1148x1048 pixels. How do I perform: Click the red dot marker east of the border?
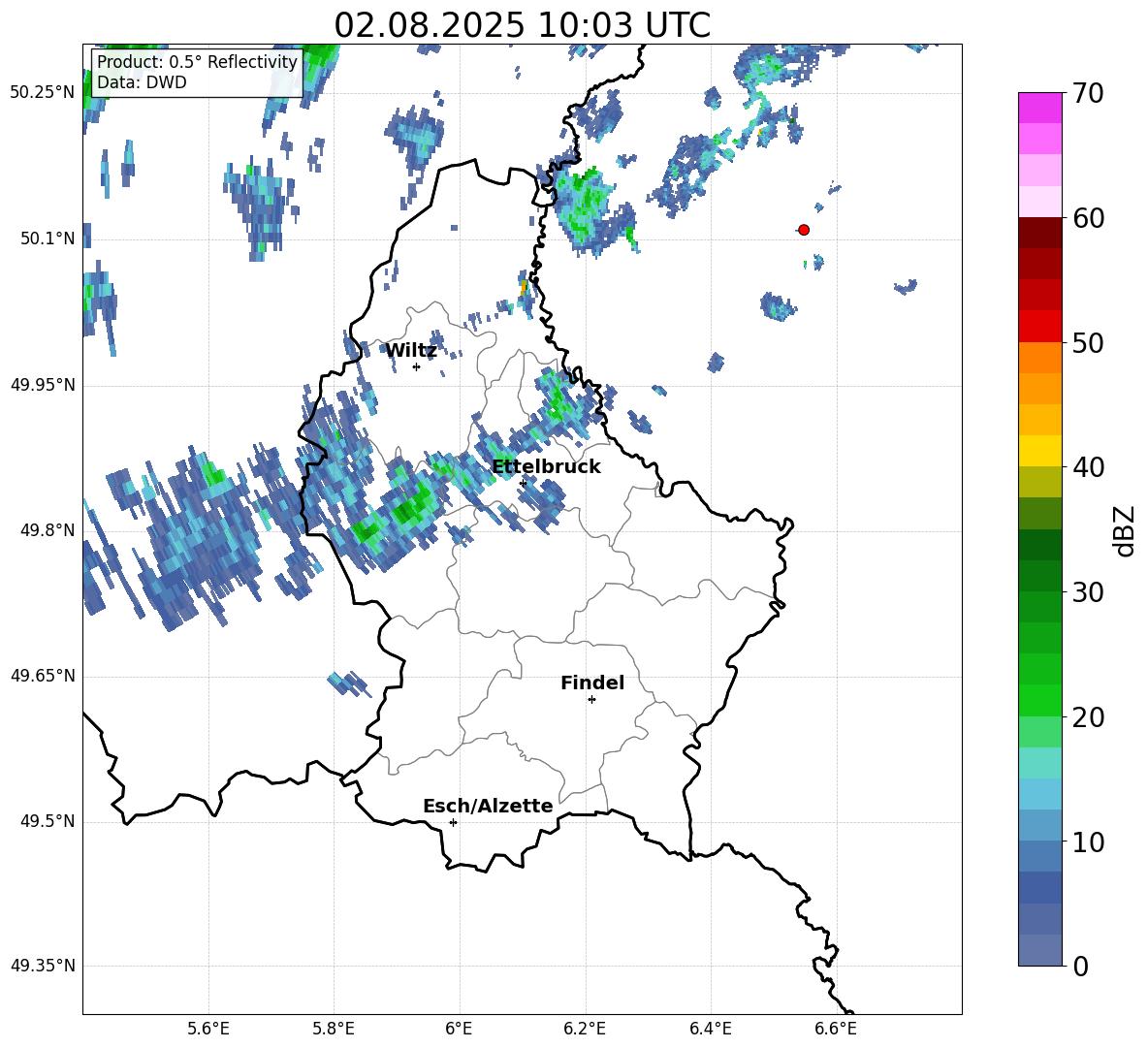804,230
